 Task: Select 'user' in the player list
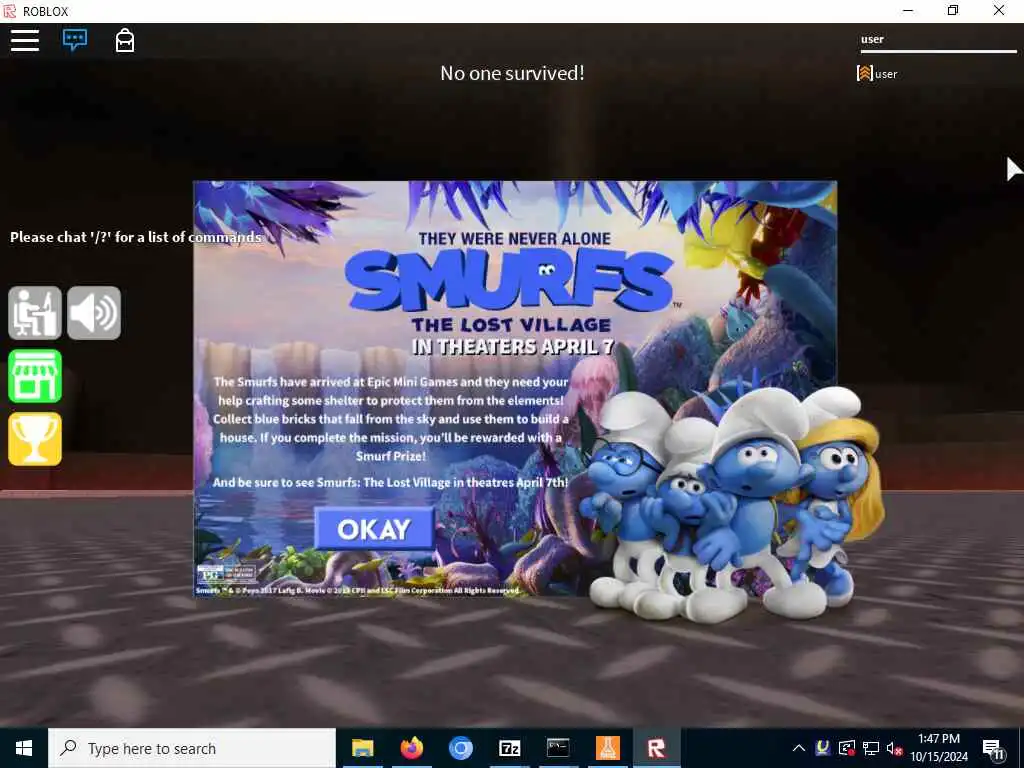coord(886,74)
